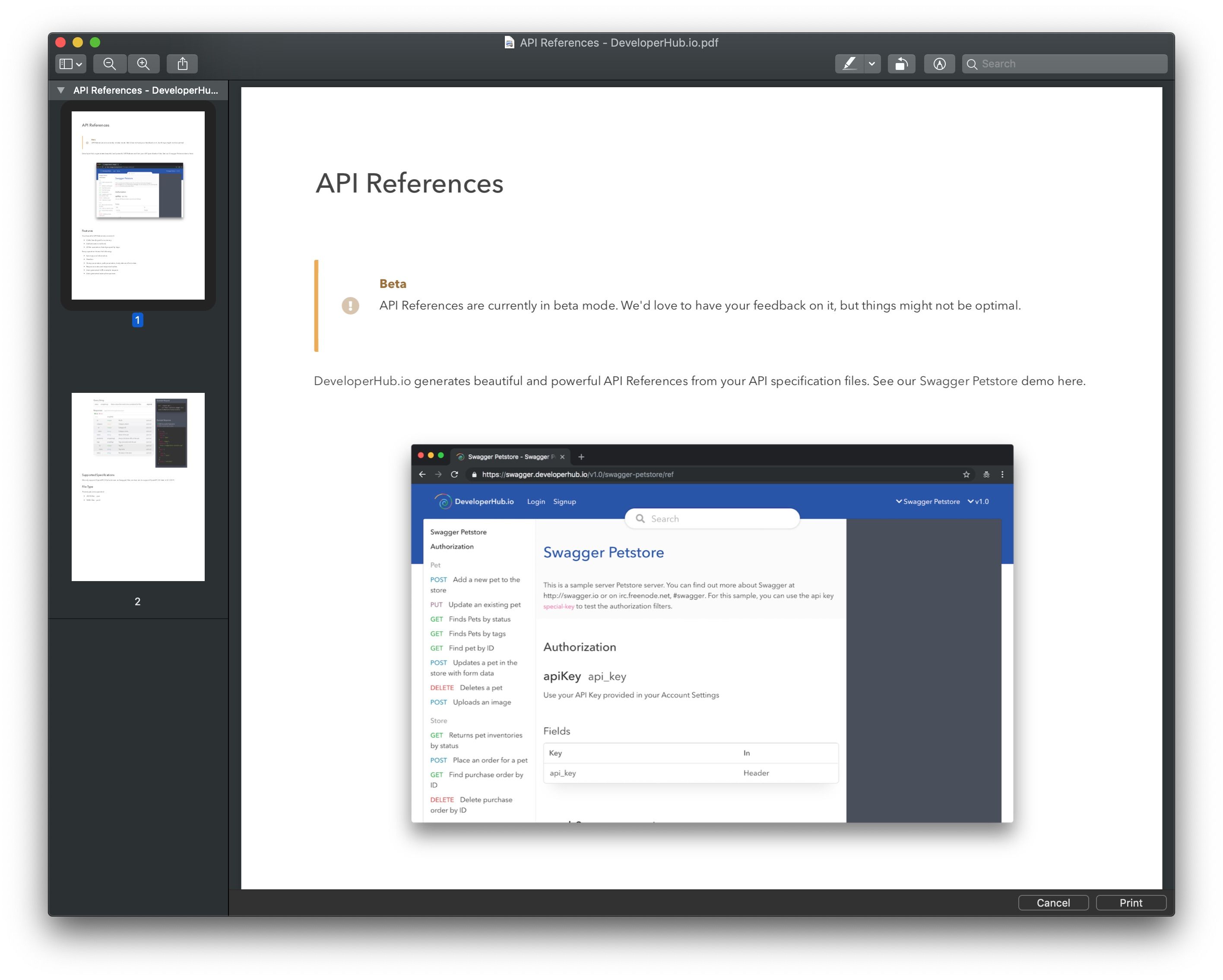
Task: Click the sidebar view icon
Action: tap(66, 63)
